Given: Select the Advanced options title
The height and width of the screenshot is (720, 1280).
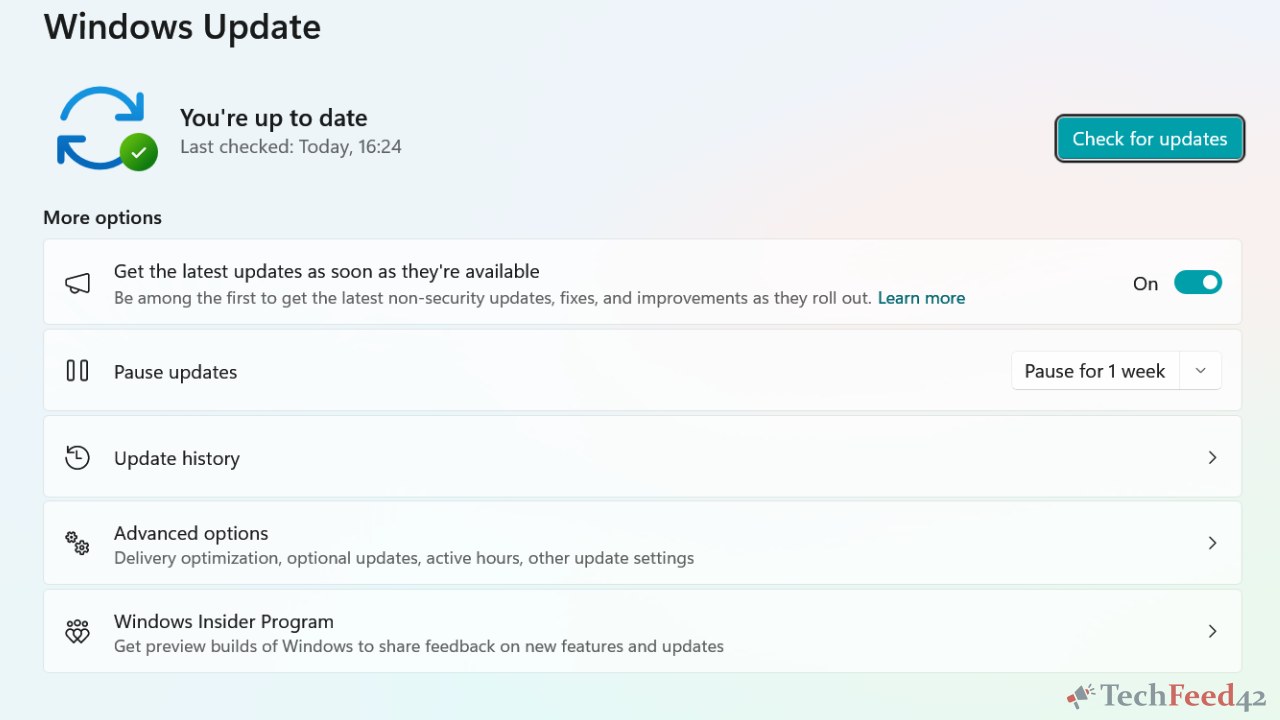Looking at the screenshot, I should tap(191, 533).
